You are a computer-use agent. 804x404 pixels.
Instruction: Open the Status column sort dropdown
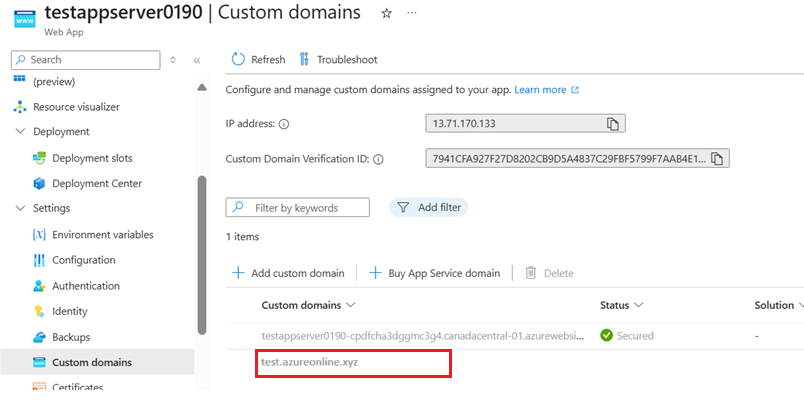(x=638, y=305)
